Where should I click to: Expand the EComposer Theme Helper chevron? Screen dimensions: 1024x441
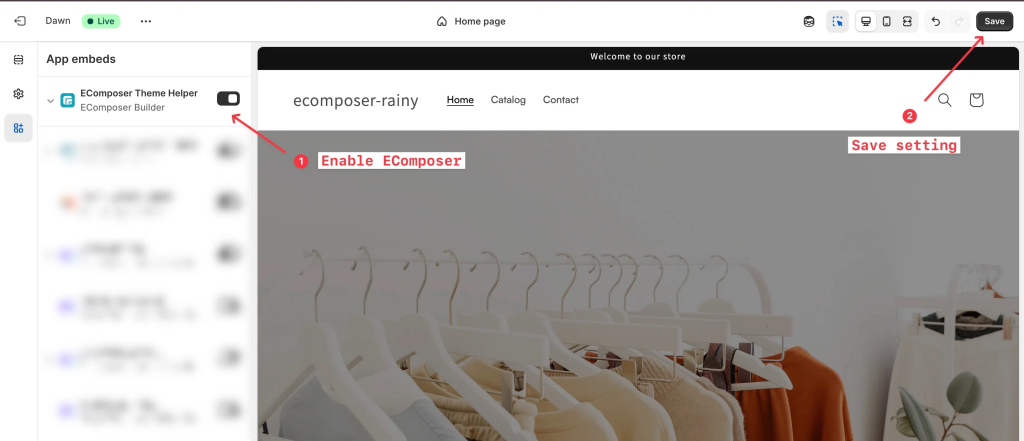(50, 101)
